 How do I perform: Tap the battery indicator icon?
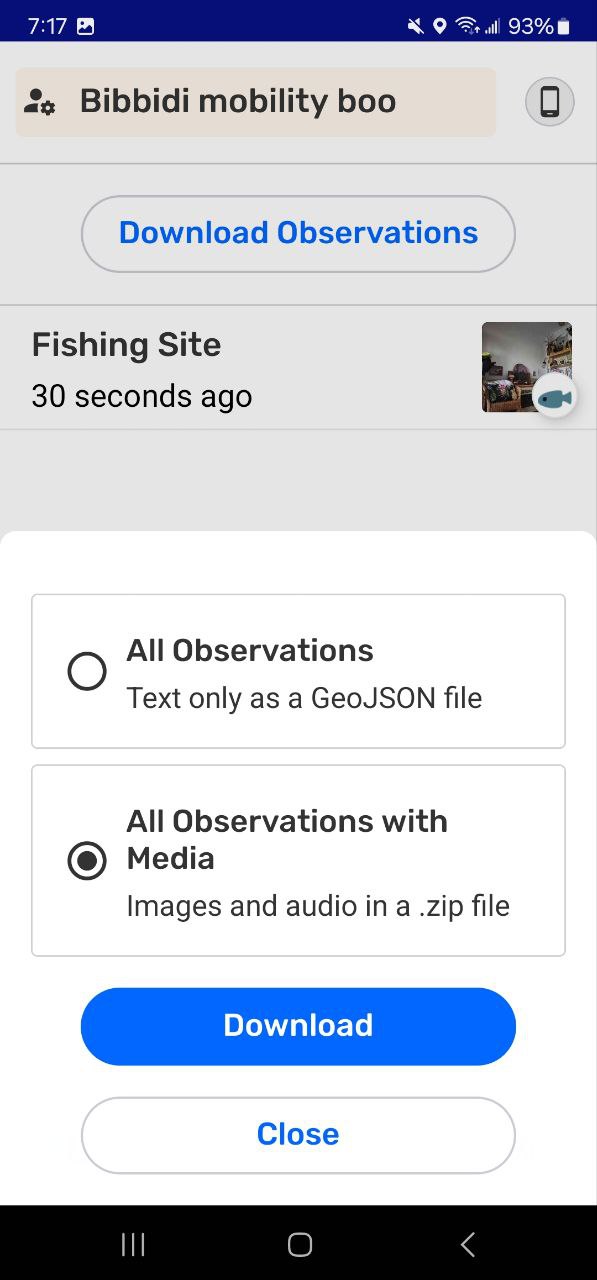pos(564,26)
